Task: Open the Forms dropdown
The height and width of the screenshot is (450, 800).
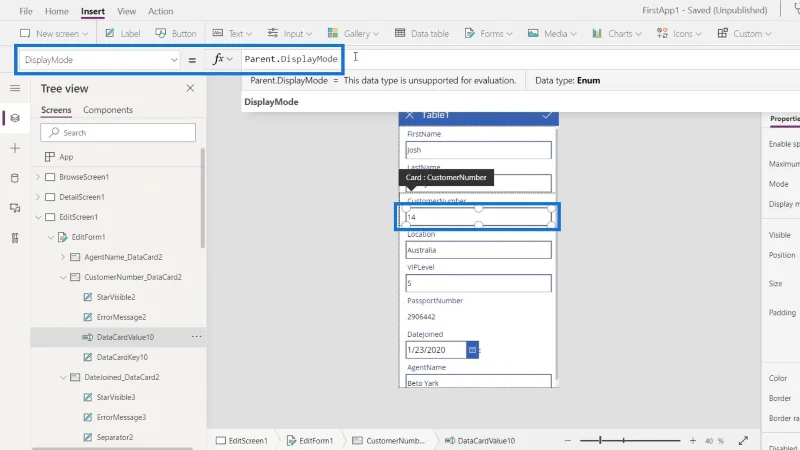Action: (488, 34)
